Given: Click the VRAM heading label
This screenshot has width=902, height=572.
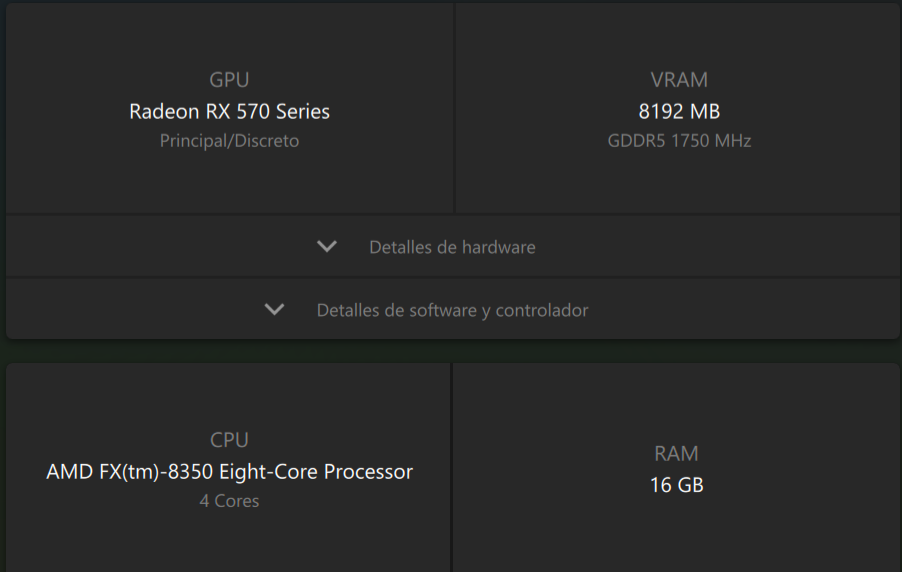Looking at the screenshot, I should pos(679,80).
